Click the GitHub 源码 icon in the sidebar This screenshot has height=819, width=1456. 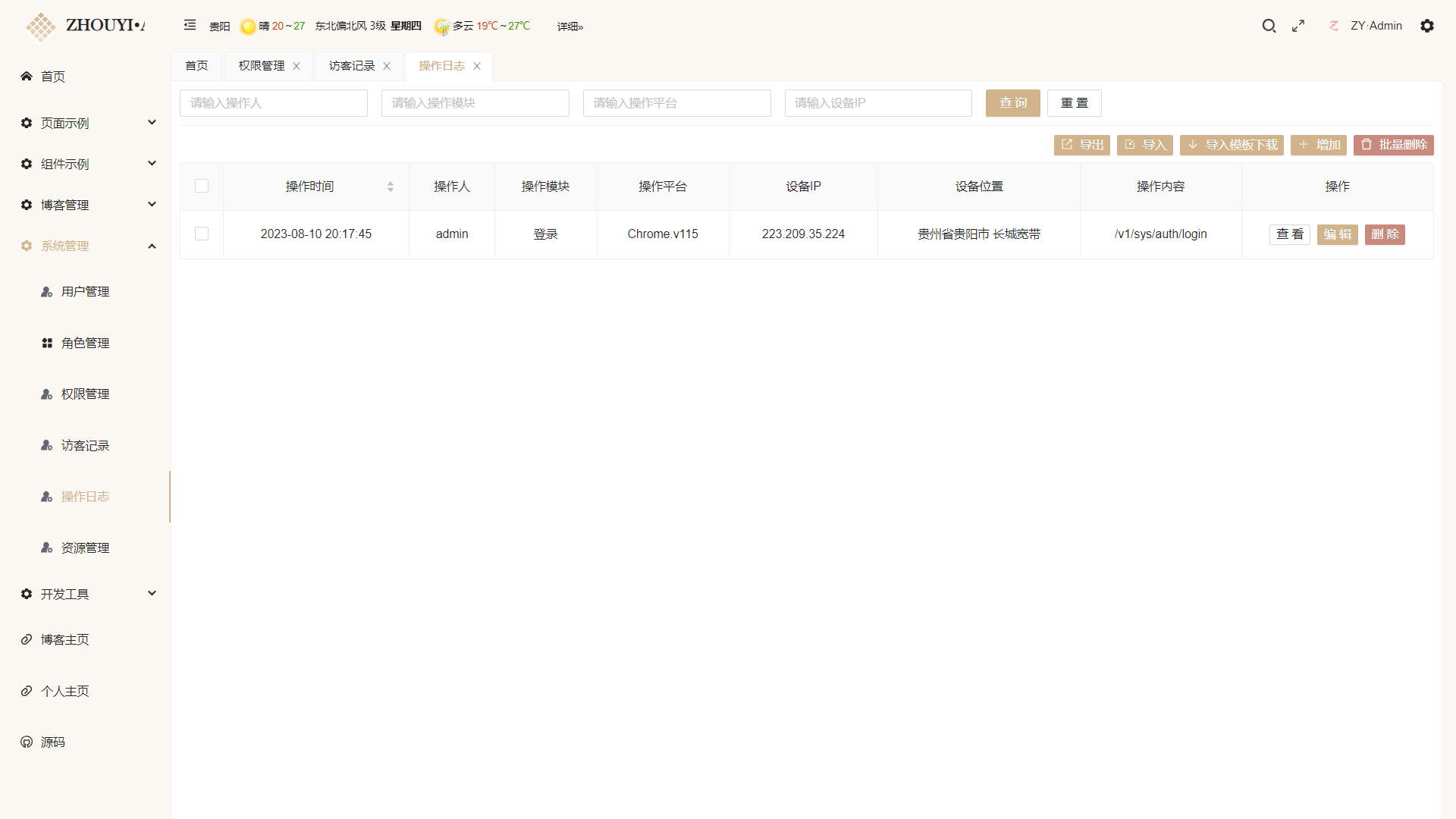click(27, 742)
